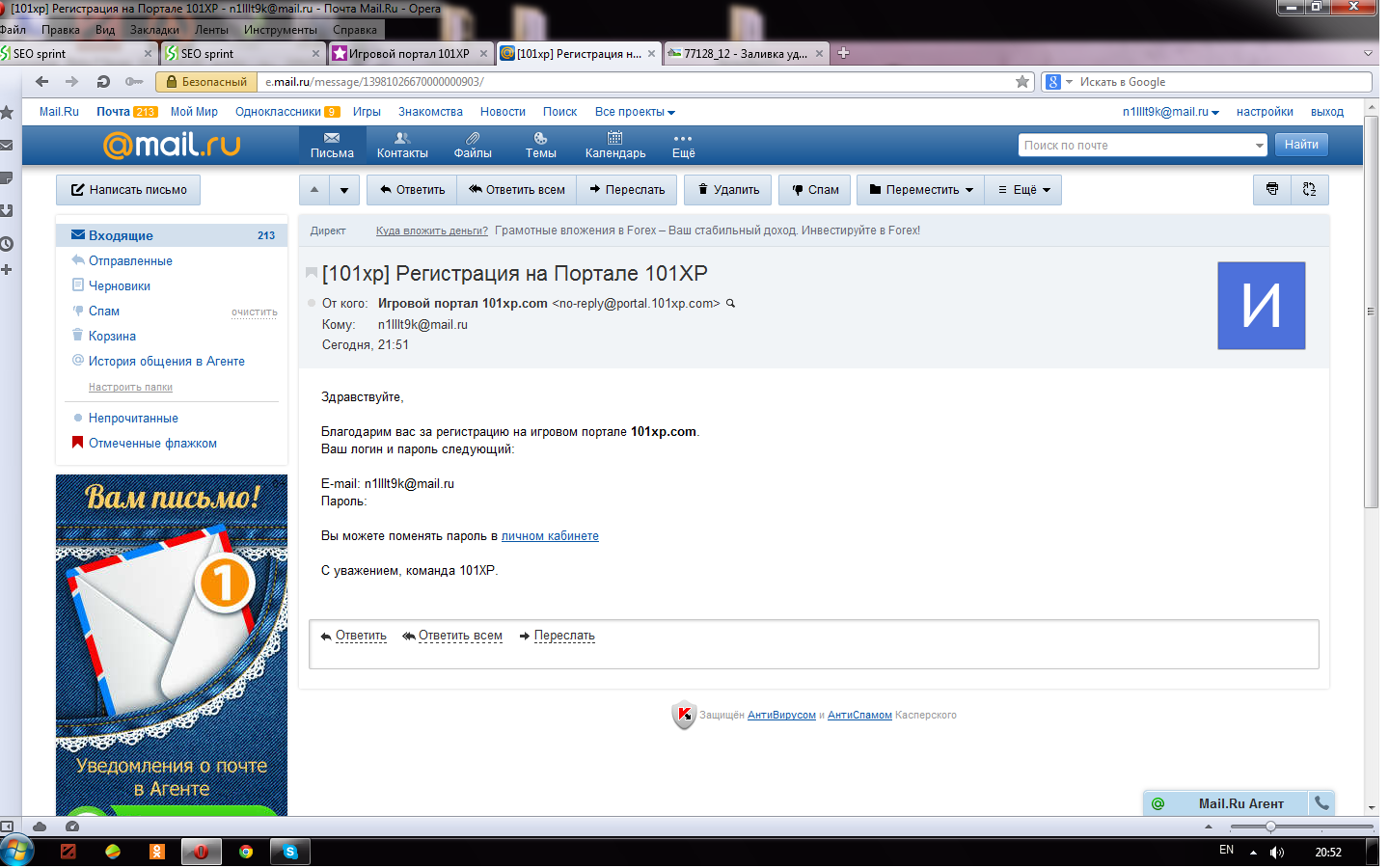Open Календарь in the mail header
This screenshot has height=868, width=1389.
(x=615, y=146)
